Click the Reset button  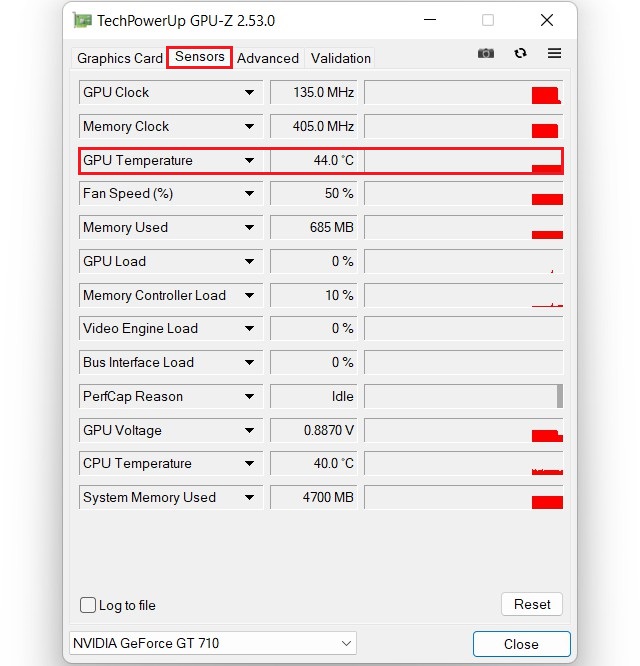point(532,604)
